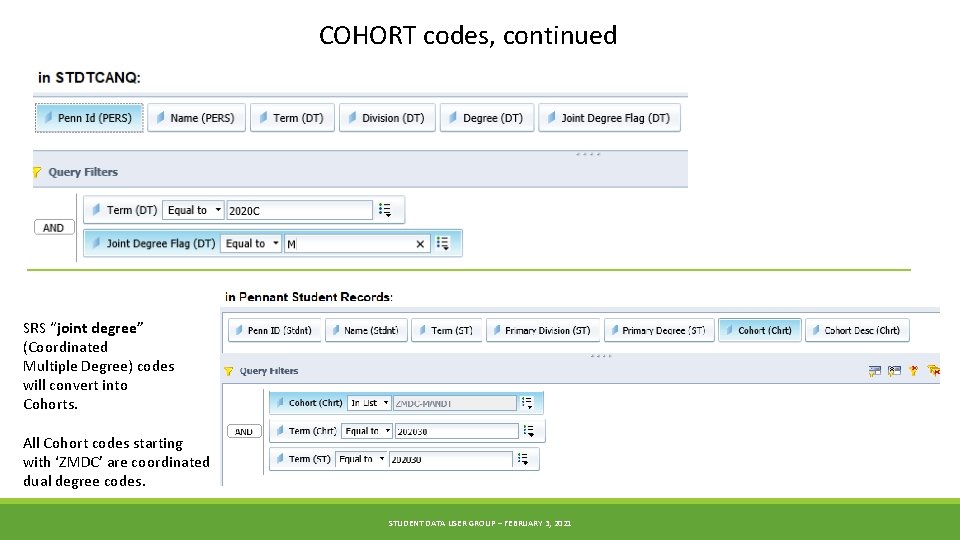Image resolution: width=960 pixels, height=540 pixels.
Task: Select the Penn Id (PERS) result object
Action: coord(89,118)
